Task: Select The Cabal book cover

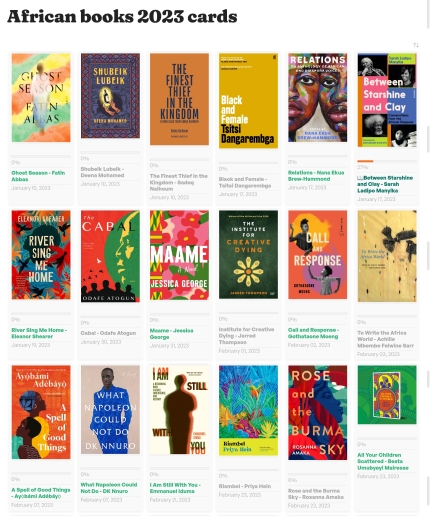Action: 110,256
